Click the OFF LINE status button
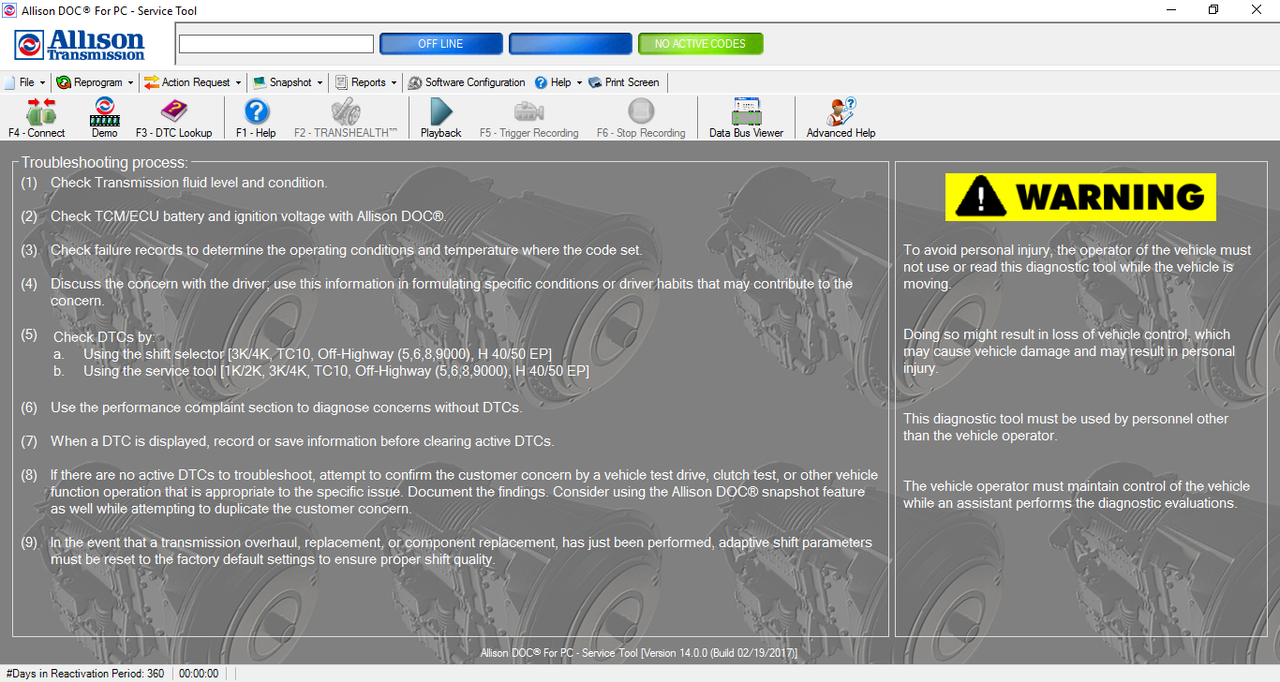Viewport: 1280px width, 682px height. (441, 44)
